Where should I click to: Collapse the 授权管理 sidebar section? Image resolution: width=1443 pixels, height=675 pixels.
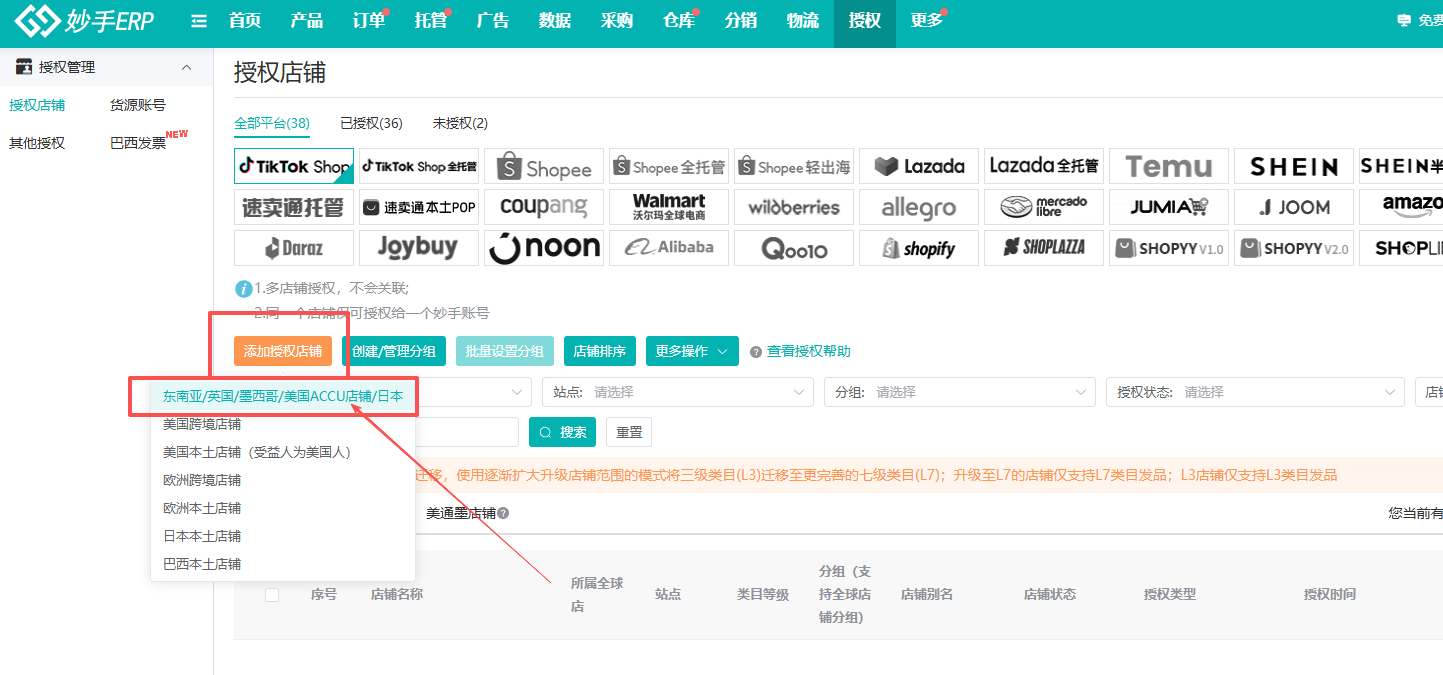[186, 67]
